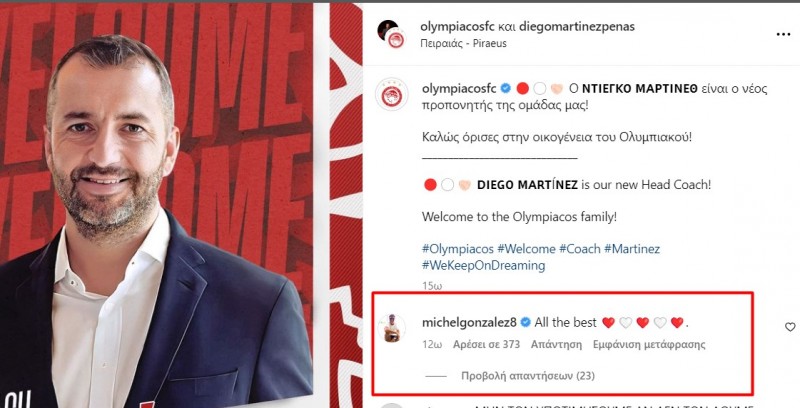Visit the diegomartinezpenas profile link
The image size is (800, 408).
[577, 27]
